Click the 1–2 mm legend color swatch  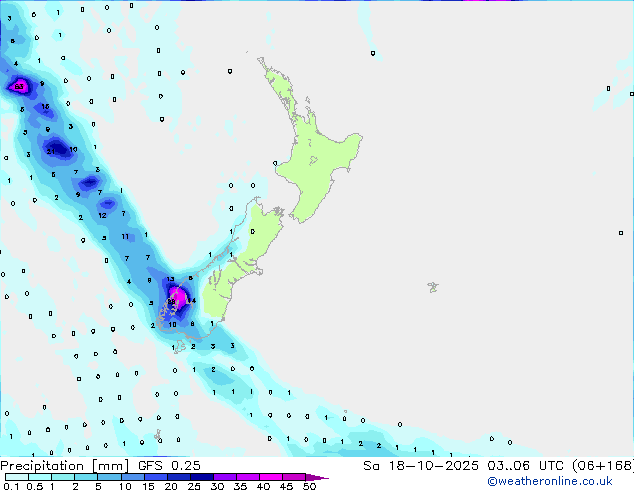[x=63, y=477]
